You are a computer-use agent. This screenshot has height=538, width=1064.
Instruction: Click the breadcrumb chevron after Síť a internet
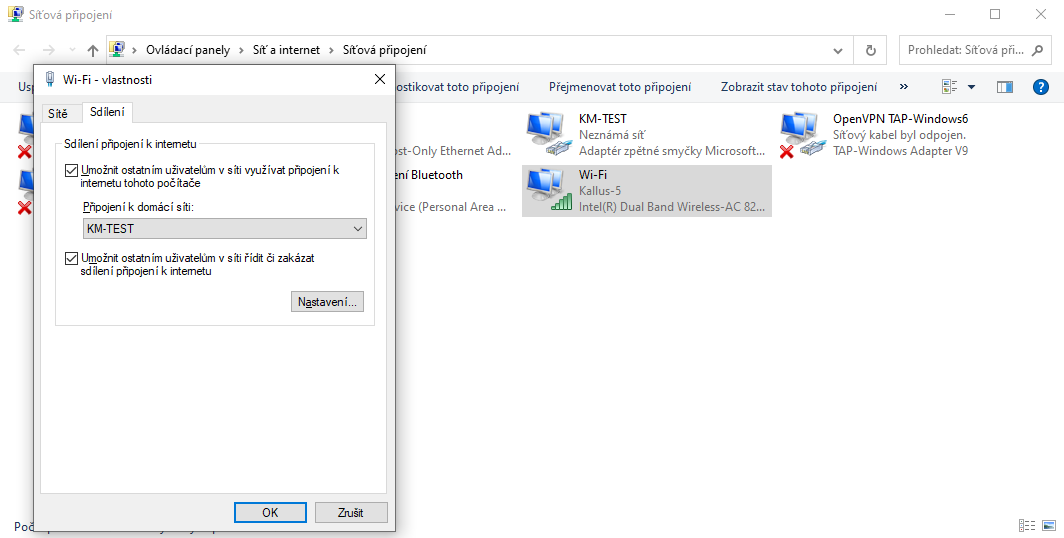coord(331,50)
